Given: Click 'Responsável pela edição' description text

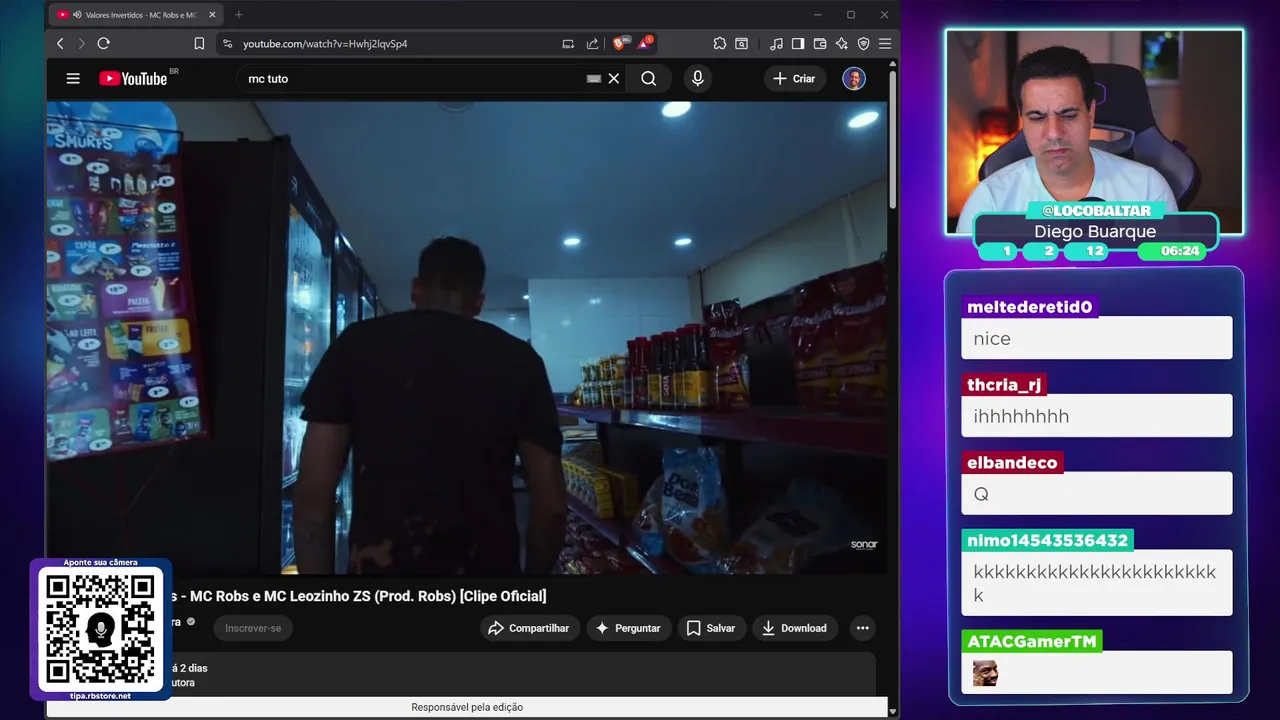Looking at the screenshot, I should click(x=467, y=707).
